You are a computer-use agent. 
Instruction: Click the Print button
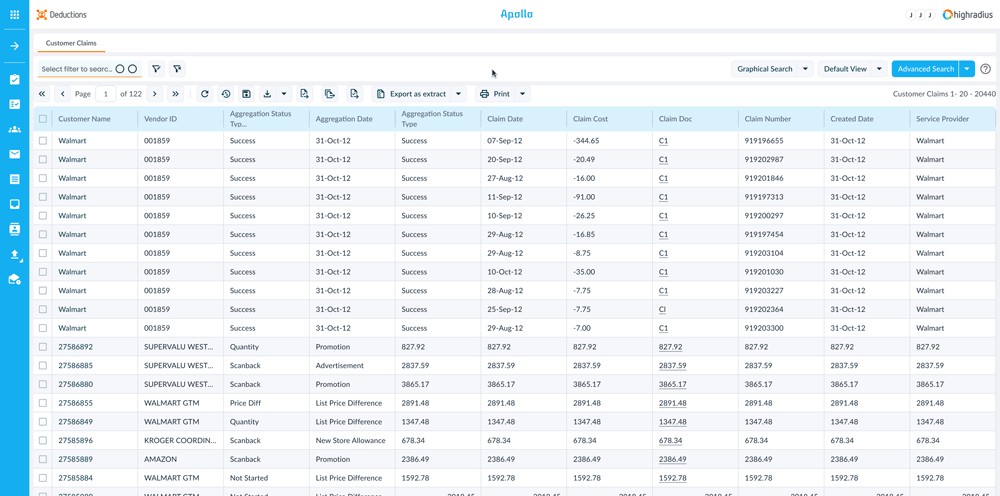[x=495, y=94]
